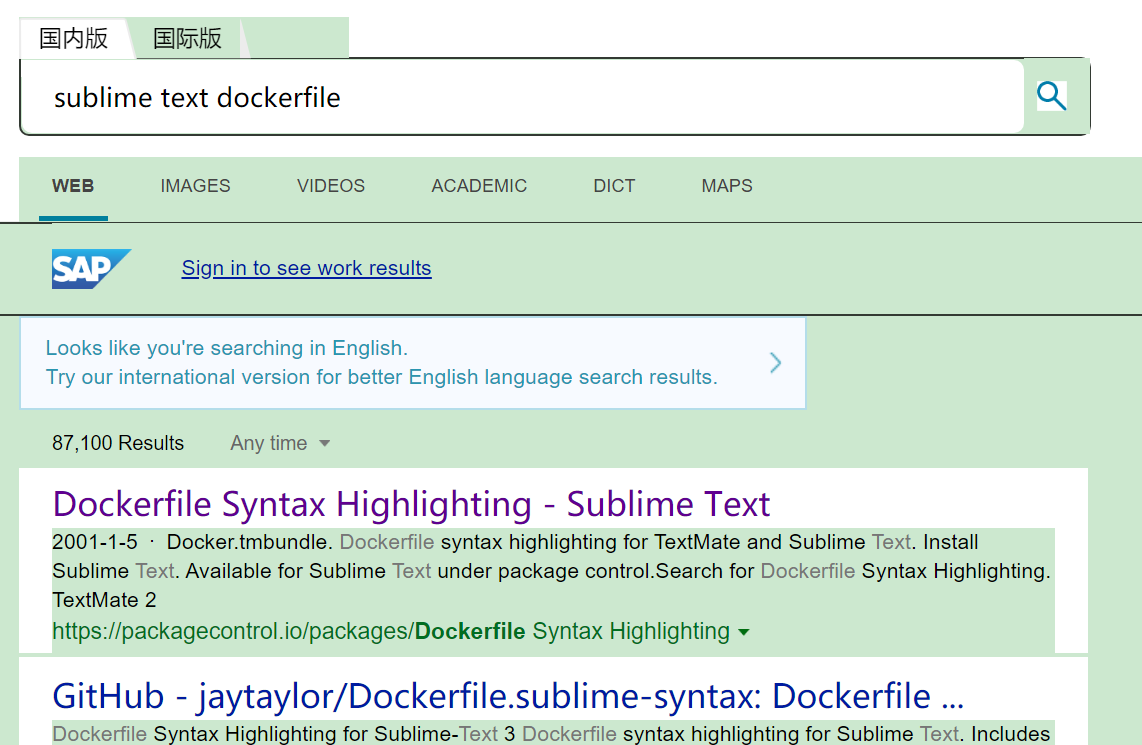Click the SAP logo
This screenshot has height=745, width=1142.
91,268
